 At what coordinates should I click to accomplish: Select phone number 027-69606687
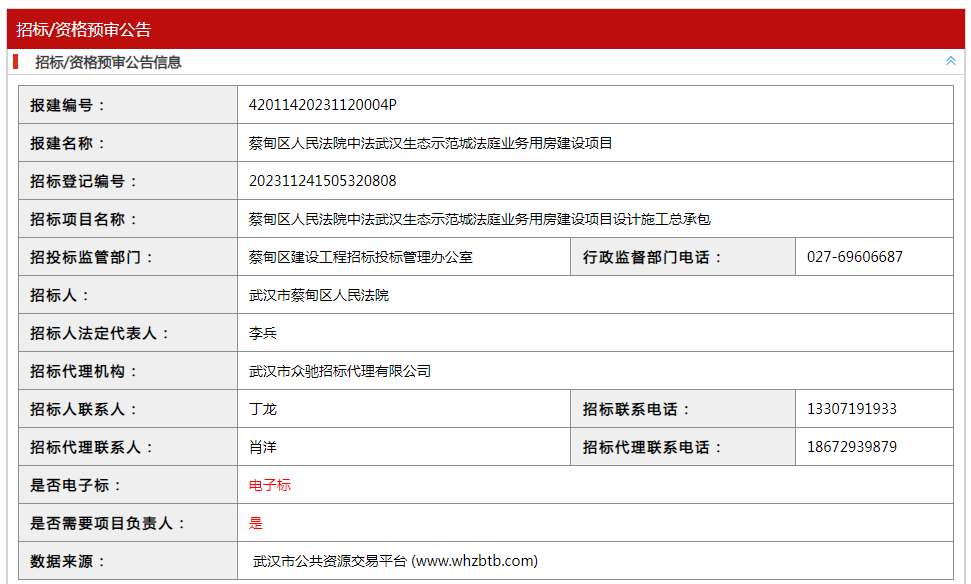855,257
